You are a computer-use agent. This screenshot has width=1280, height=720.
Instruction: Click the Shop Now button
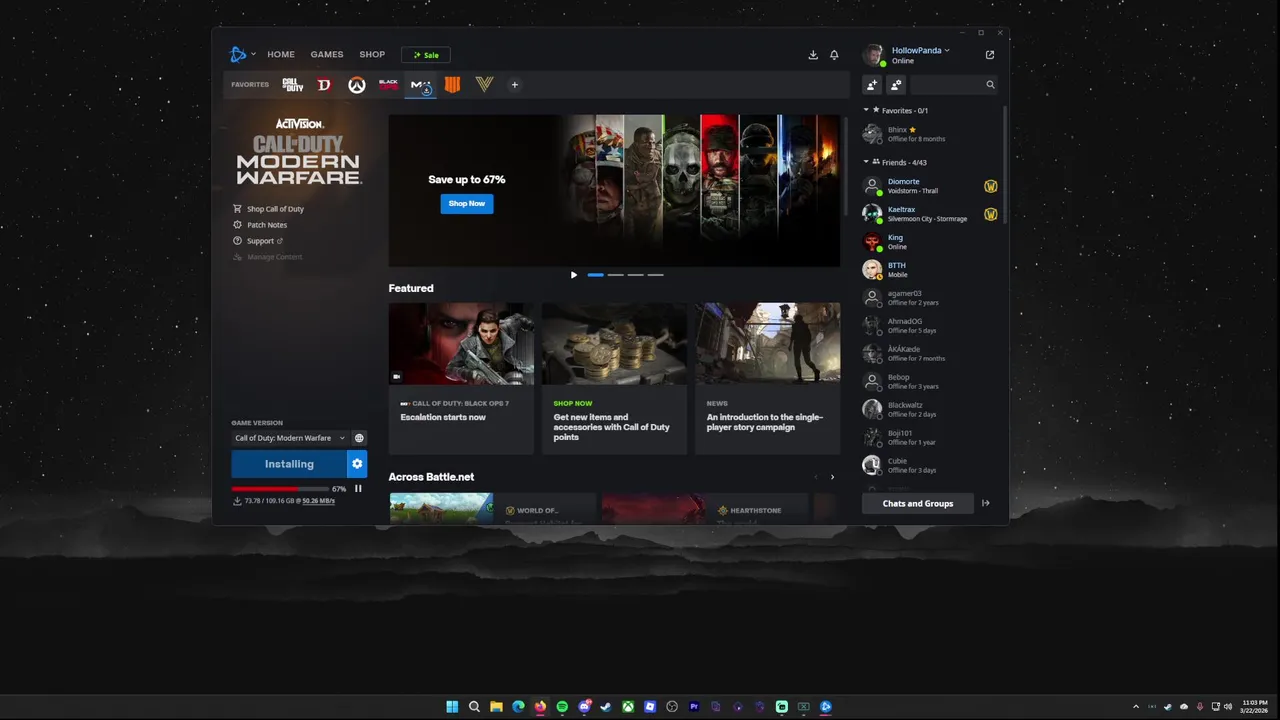tap(467, 203)
